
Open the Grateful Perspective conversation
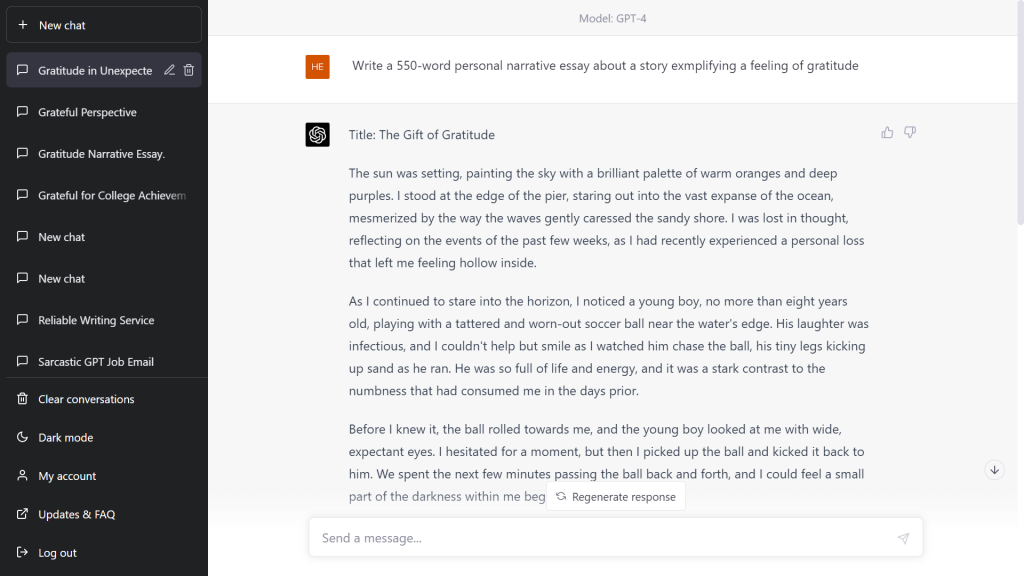87,112
